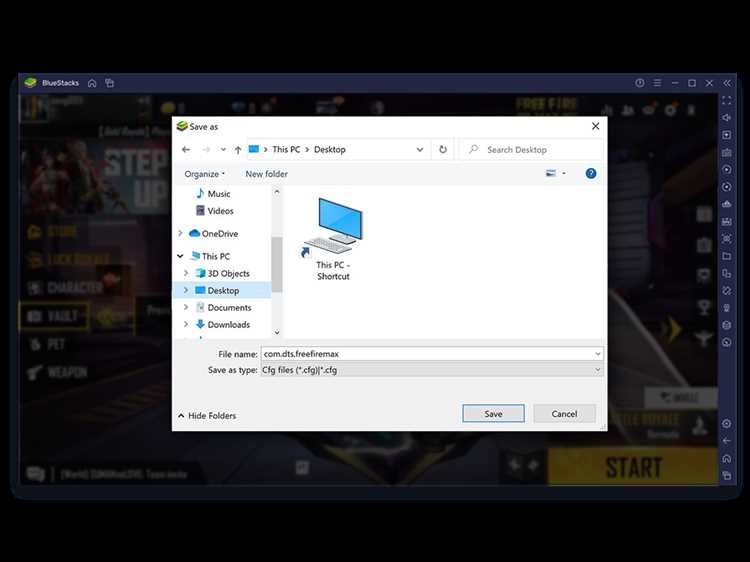The image size is (750, 562).
Task: Expand the Documents tree node
Action: pyautogui.click(x=186, y=308)
